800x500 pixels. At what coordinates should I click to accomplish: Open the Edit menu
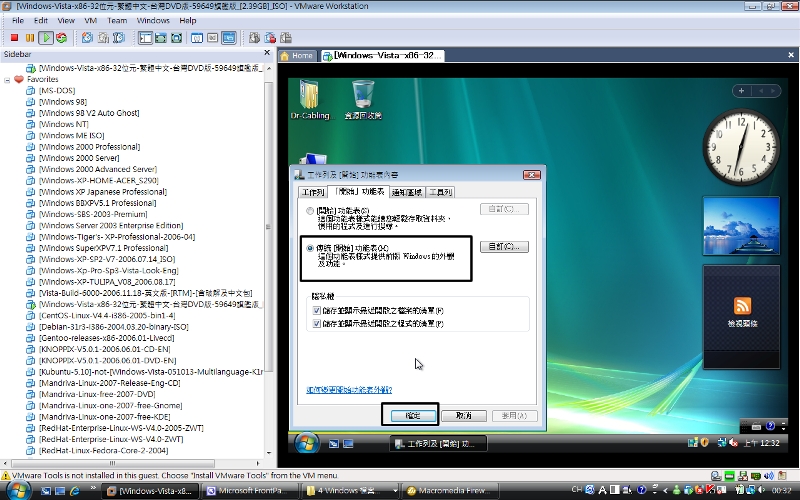[x=41, y=20]
